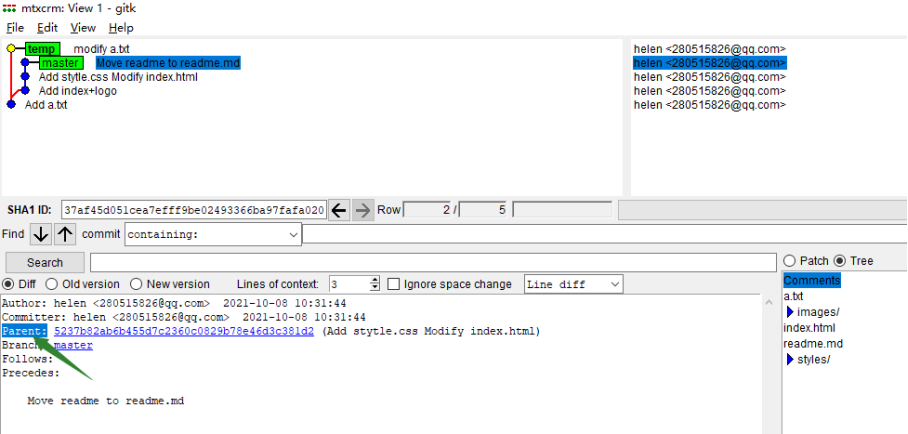Viewport: 908px width, 434px height.
Task: Enable Ignore space change checkbox
Action: coord(394,285)
